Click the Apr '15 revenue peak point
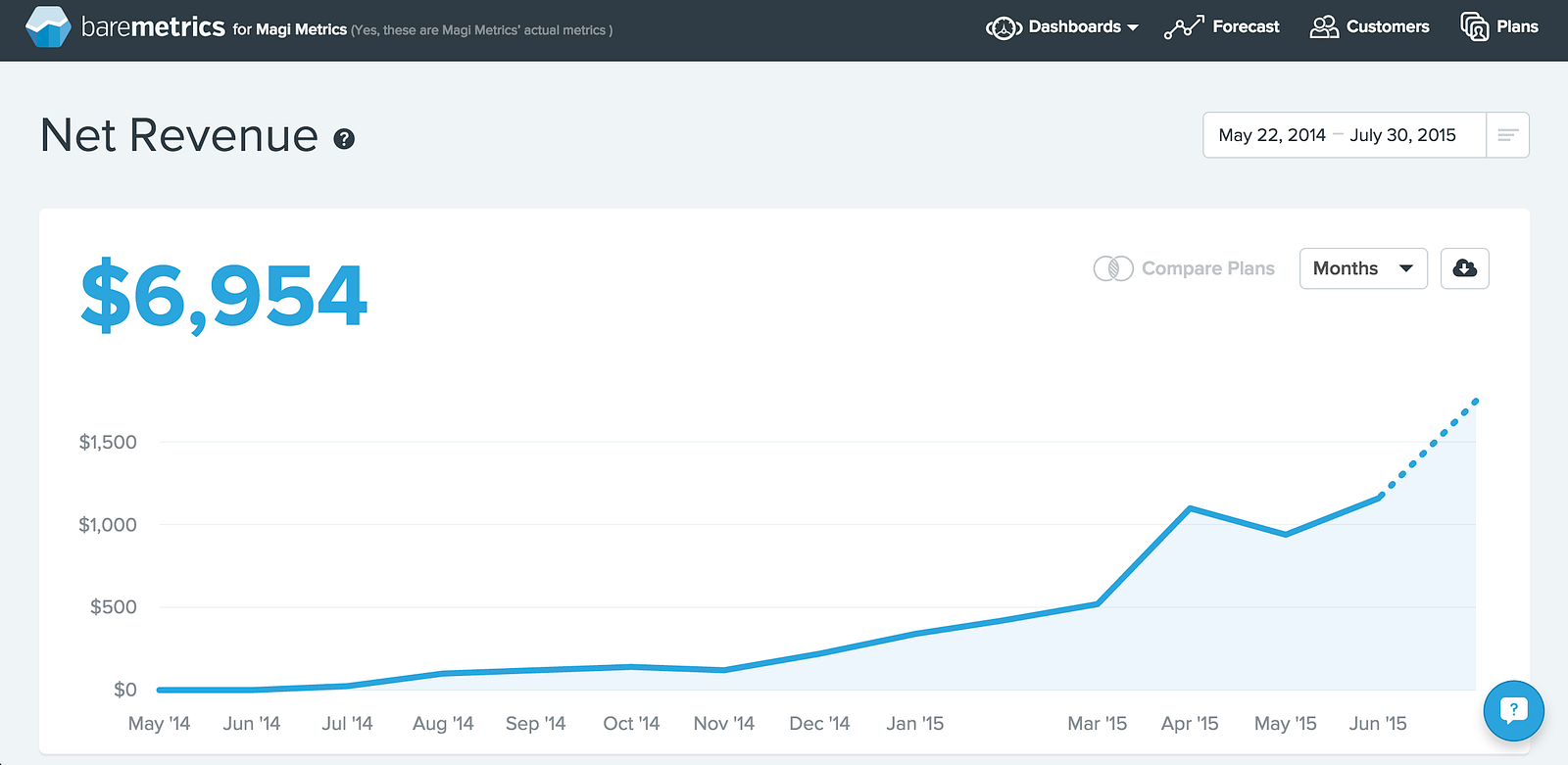 pyautogui.click(x=1190, y=508)
